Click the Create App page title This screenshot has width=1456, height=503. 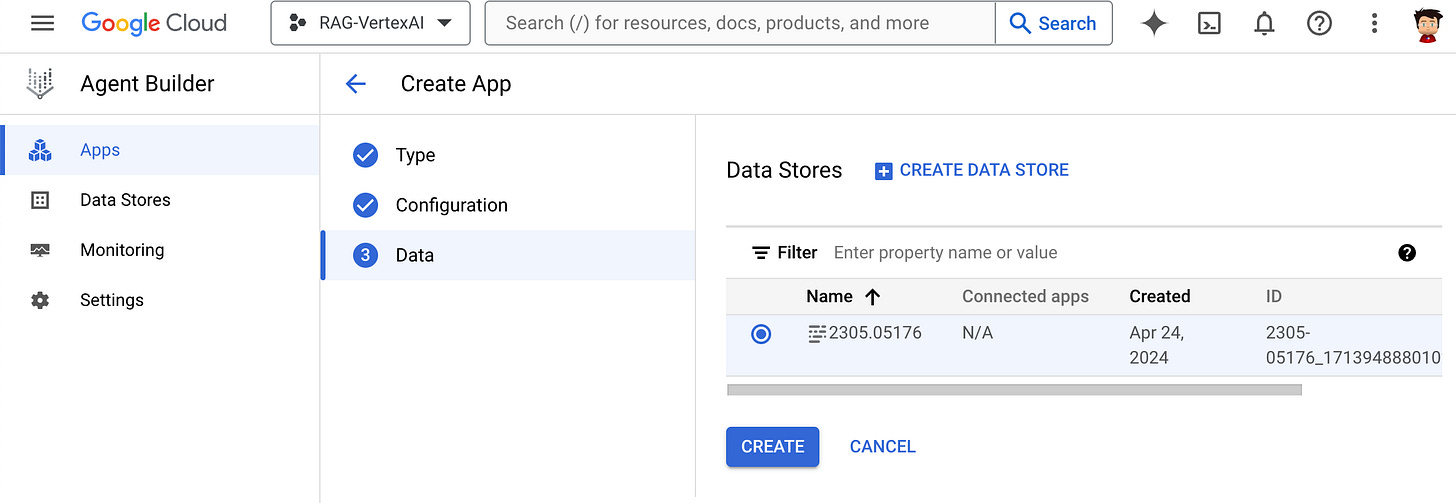[x=456, y=84]
